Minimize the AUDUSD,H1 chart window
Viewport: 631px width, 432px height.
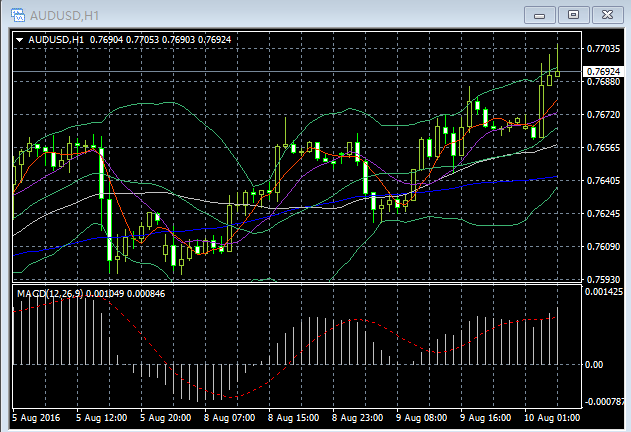(540, 15)
